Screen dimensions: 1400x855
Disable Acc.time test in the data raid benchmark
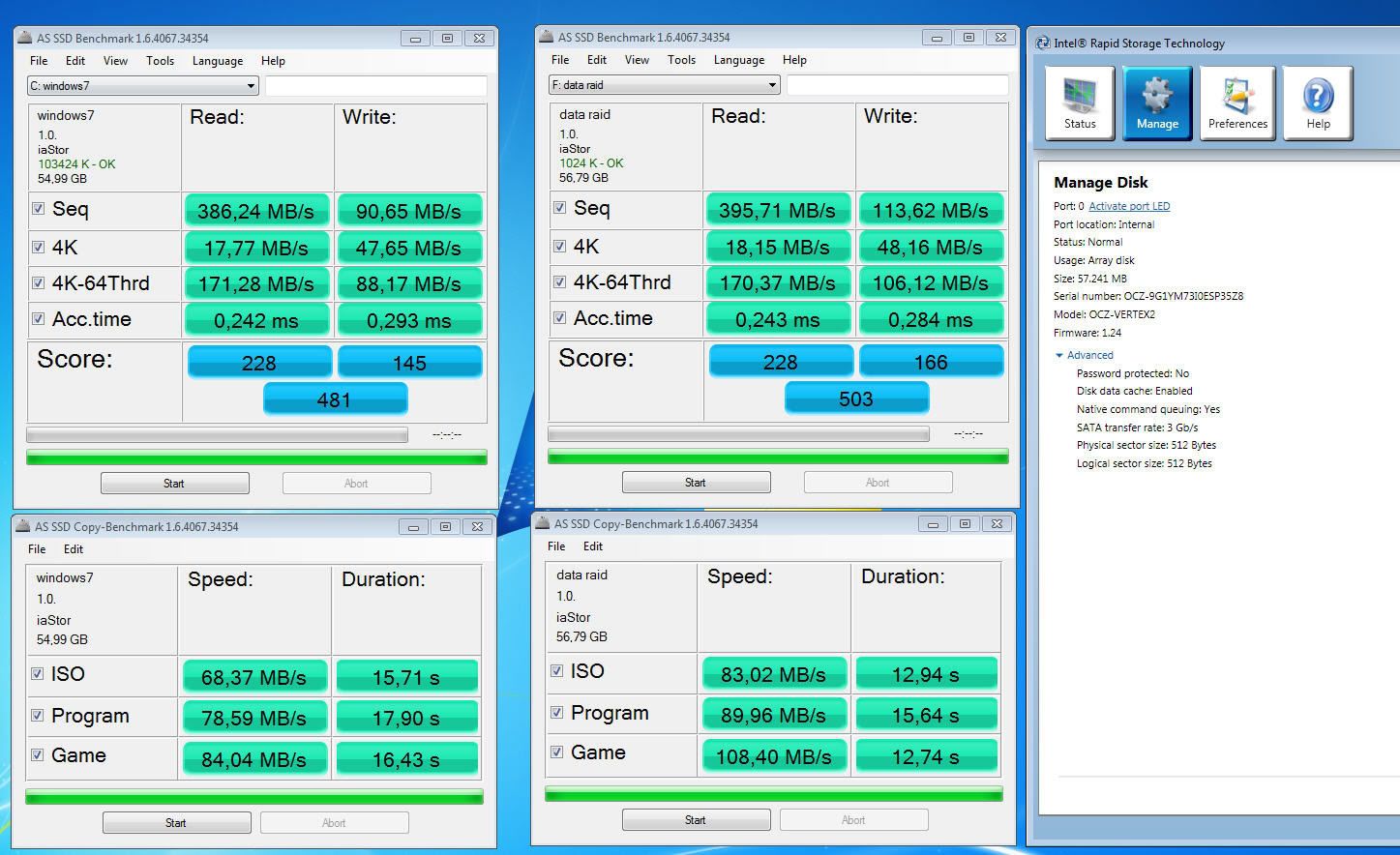pyautogui.click(x=559, y=317)
